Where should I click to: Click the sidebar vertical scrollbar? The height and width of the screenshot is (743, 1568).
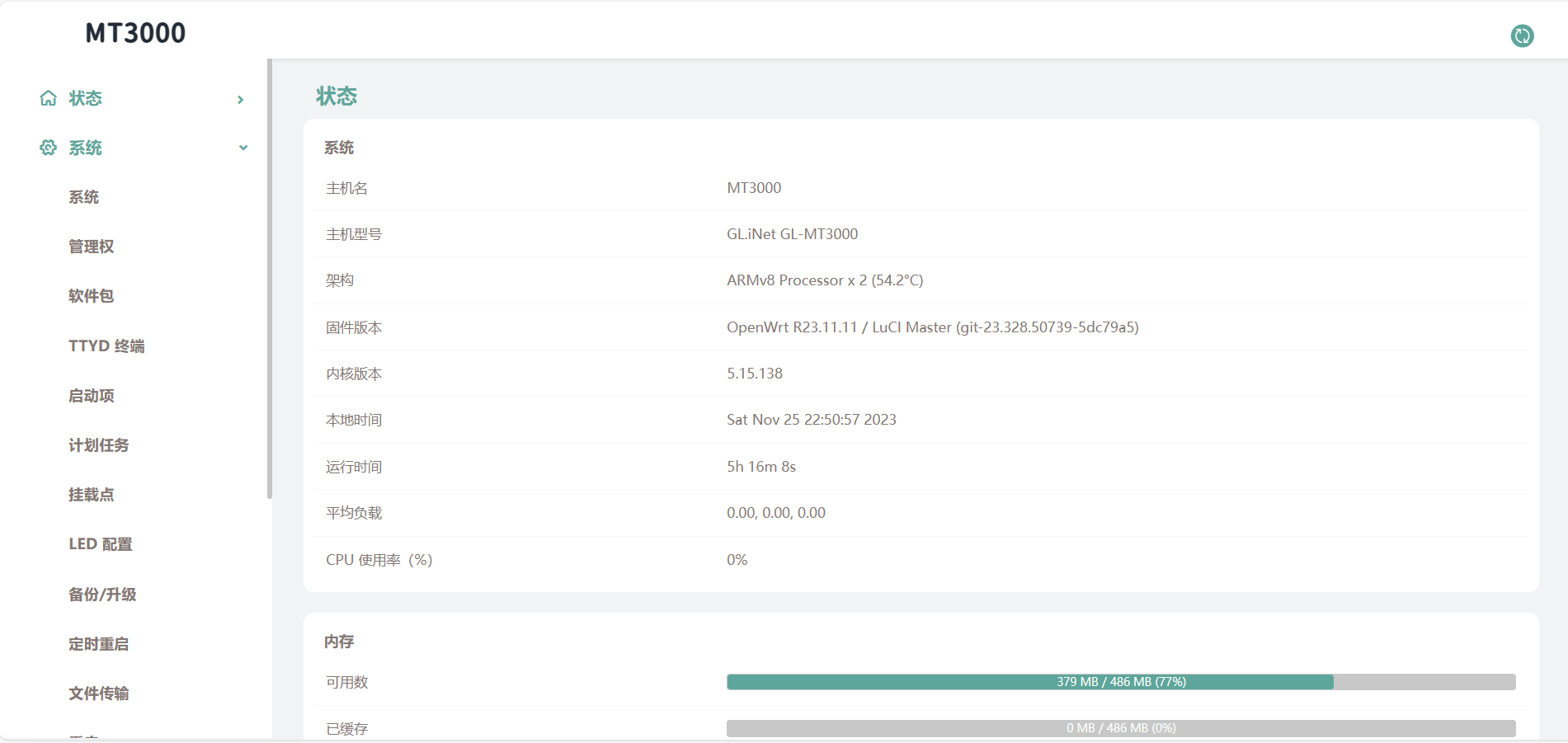(269, 280)
